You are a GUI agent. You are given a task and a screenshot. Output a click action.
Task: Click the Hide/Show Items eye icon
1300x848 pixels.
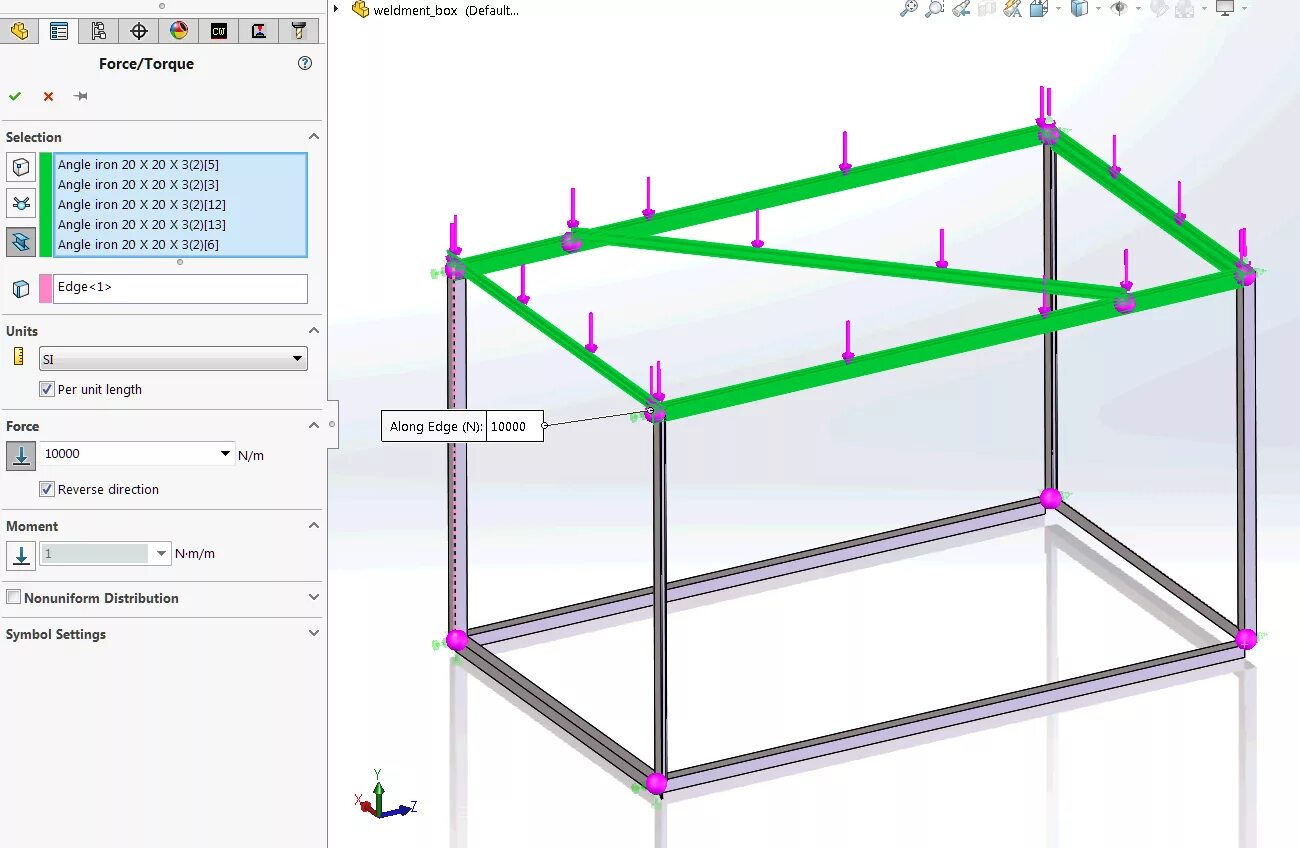coord(1119,9)
